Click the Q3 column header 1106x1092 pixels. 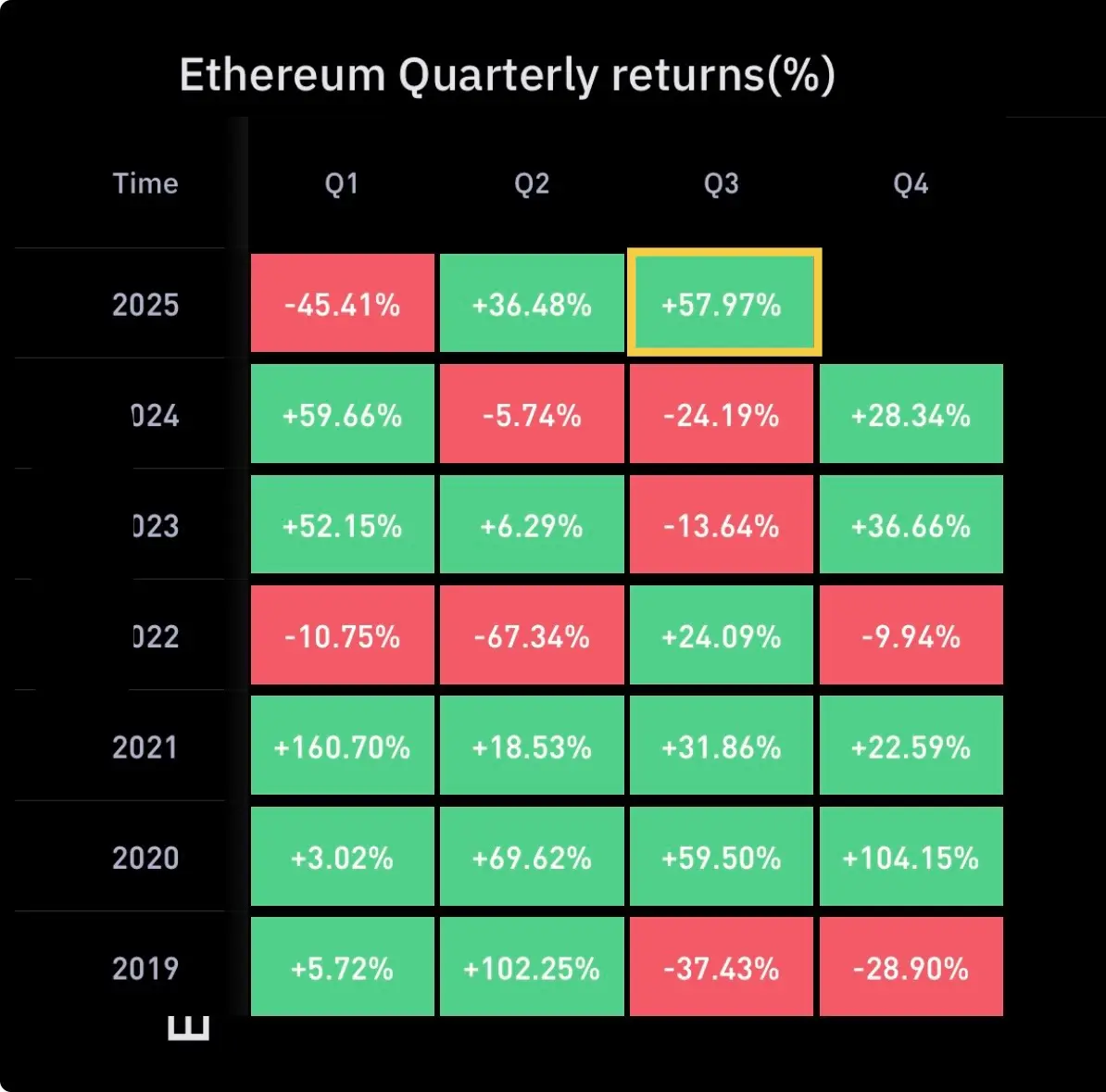click(722, 184)
